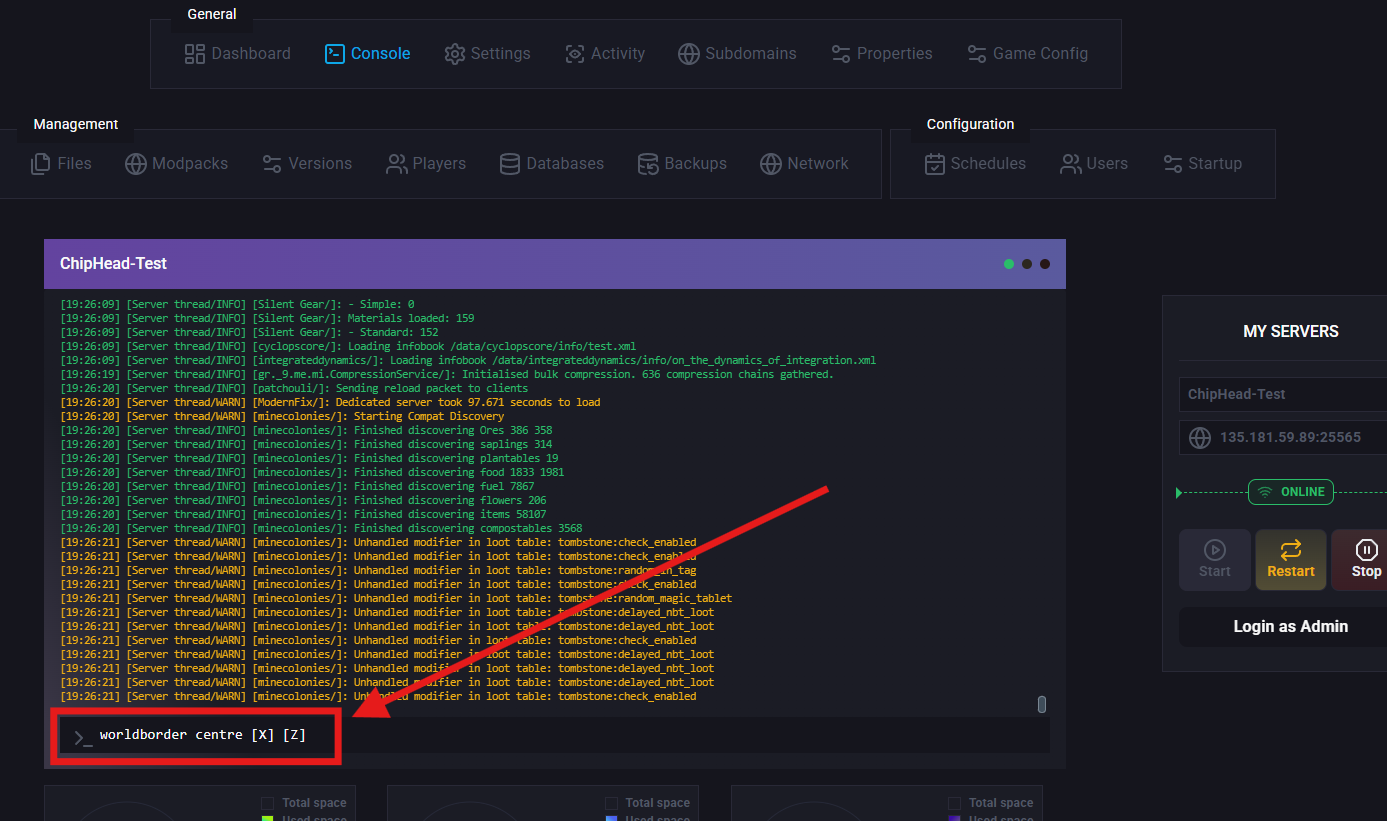Open the Backups section
This screenshot has width=1387, height=821.
point(682,164)
